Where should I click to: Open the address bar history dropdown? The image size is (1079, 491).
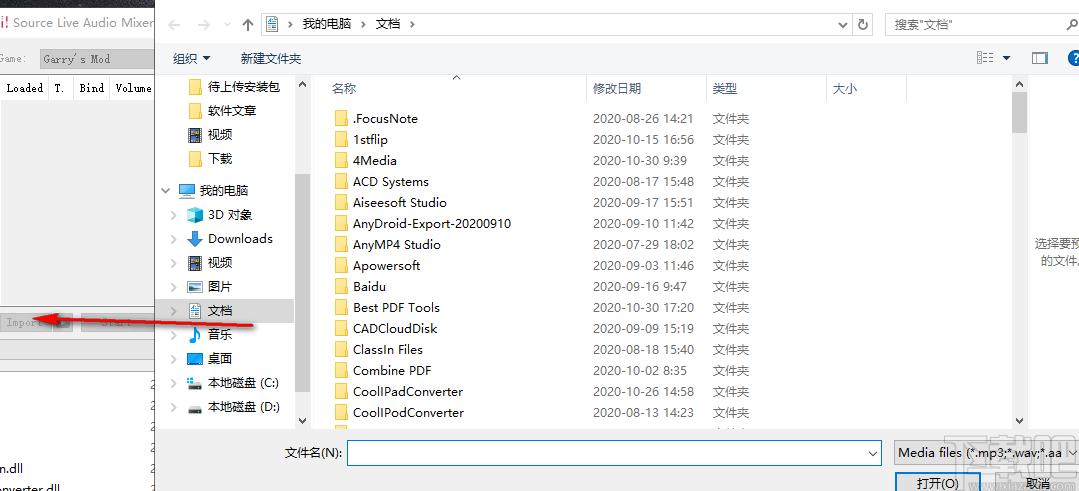[x=843, y=24]
